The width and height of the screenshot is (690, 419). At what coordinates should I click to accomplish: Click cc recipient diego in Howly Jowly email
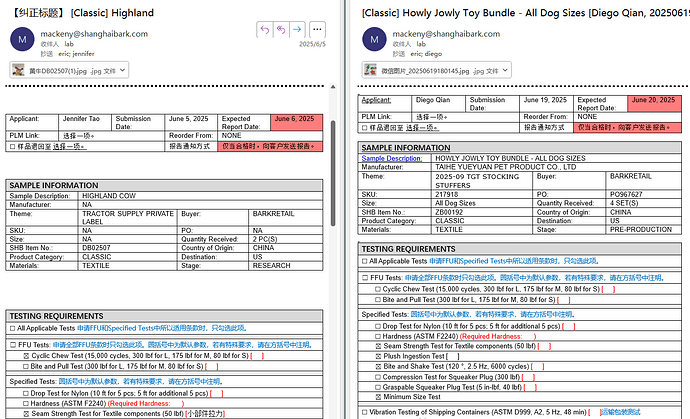[x=433, y=54]
